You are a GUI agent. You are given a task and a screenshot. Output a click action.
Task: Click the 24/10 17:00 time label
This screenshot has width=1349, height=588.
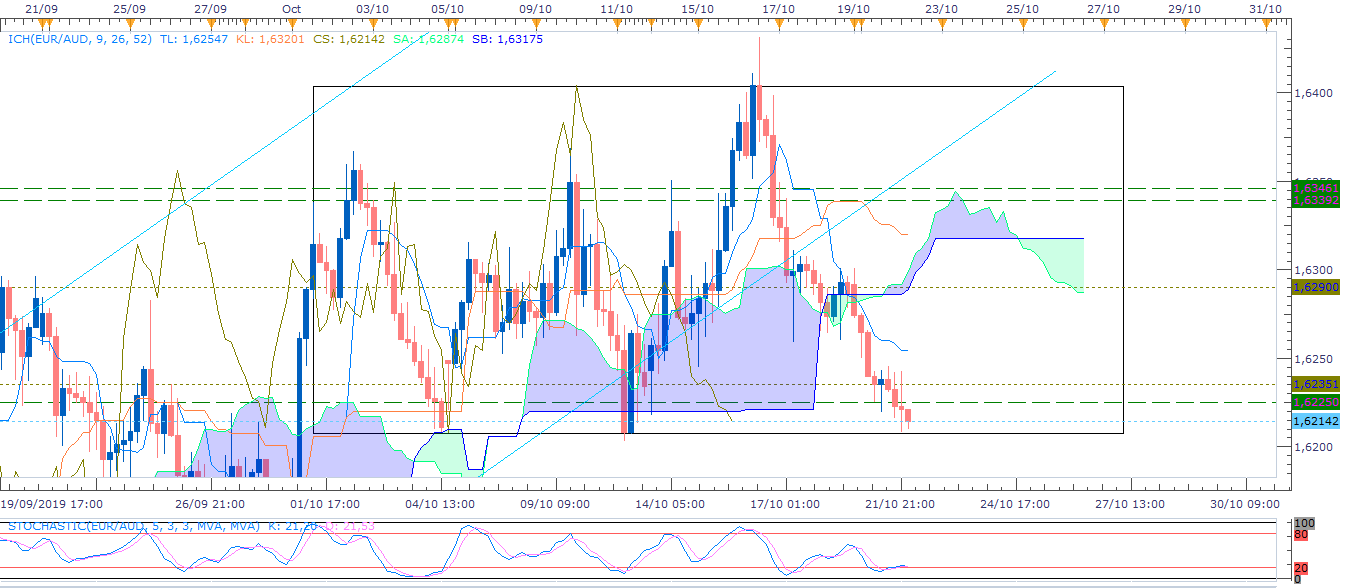[1015, 504]
